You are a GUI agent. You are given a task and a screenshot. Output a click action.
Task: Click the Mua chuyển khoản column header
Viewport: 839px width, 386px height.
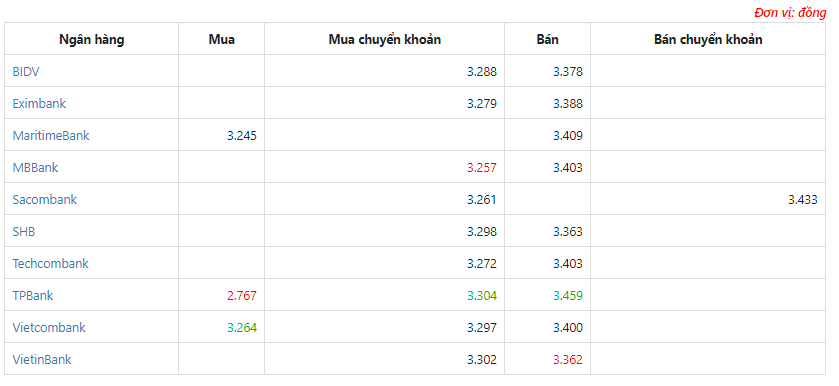click(x=385, y=40)
